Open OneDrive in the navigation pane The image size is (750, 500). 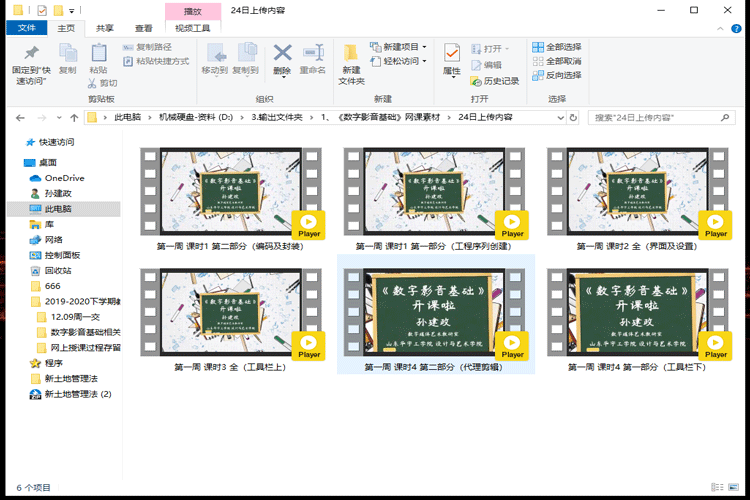coord(63,178)
